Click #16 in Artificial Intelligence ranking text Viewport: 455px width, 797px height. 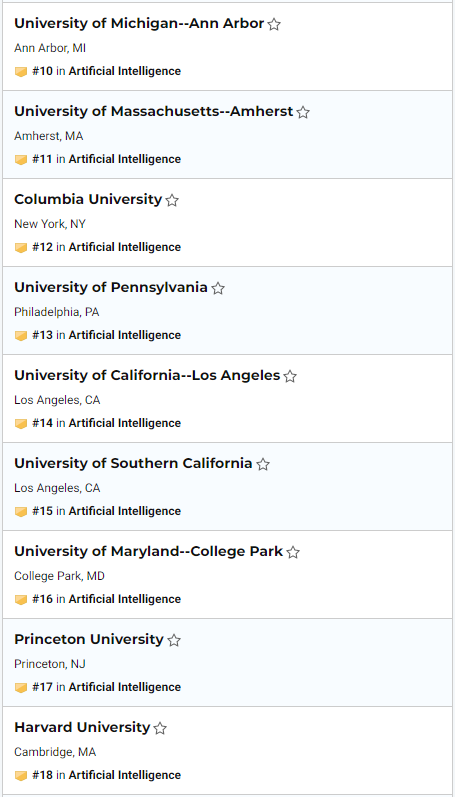106,599
